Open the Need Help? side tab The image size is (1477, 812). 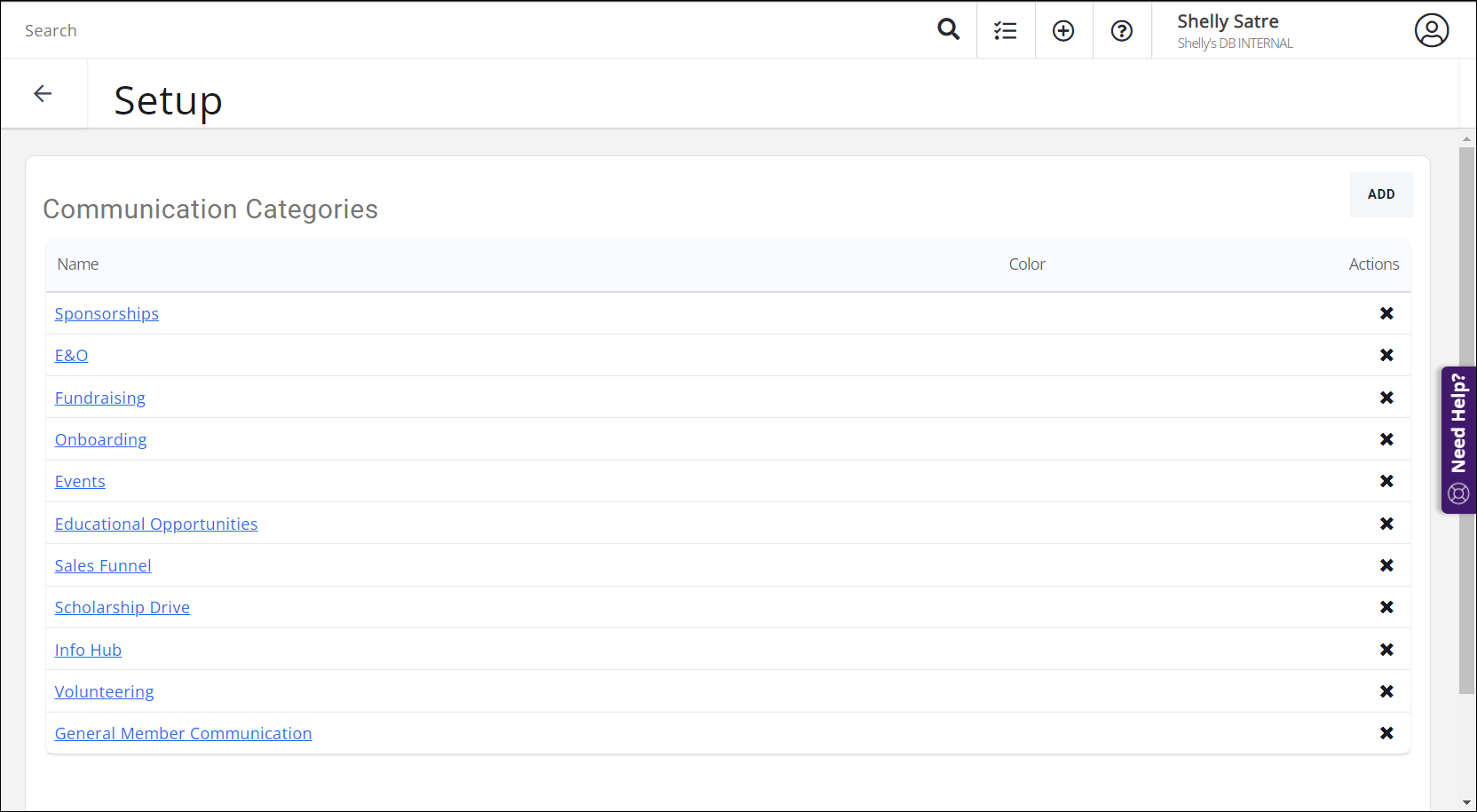pyautogui.click(x=1458, y=439)
